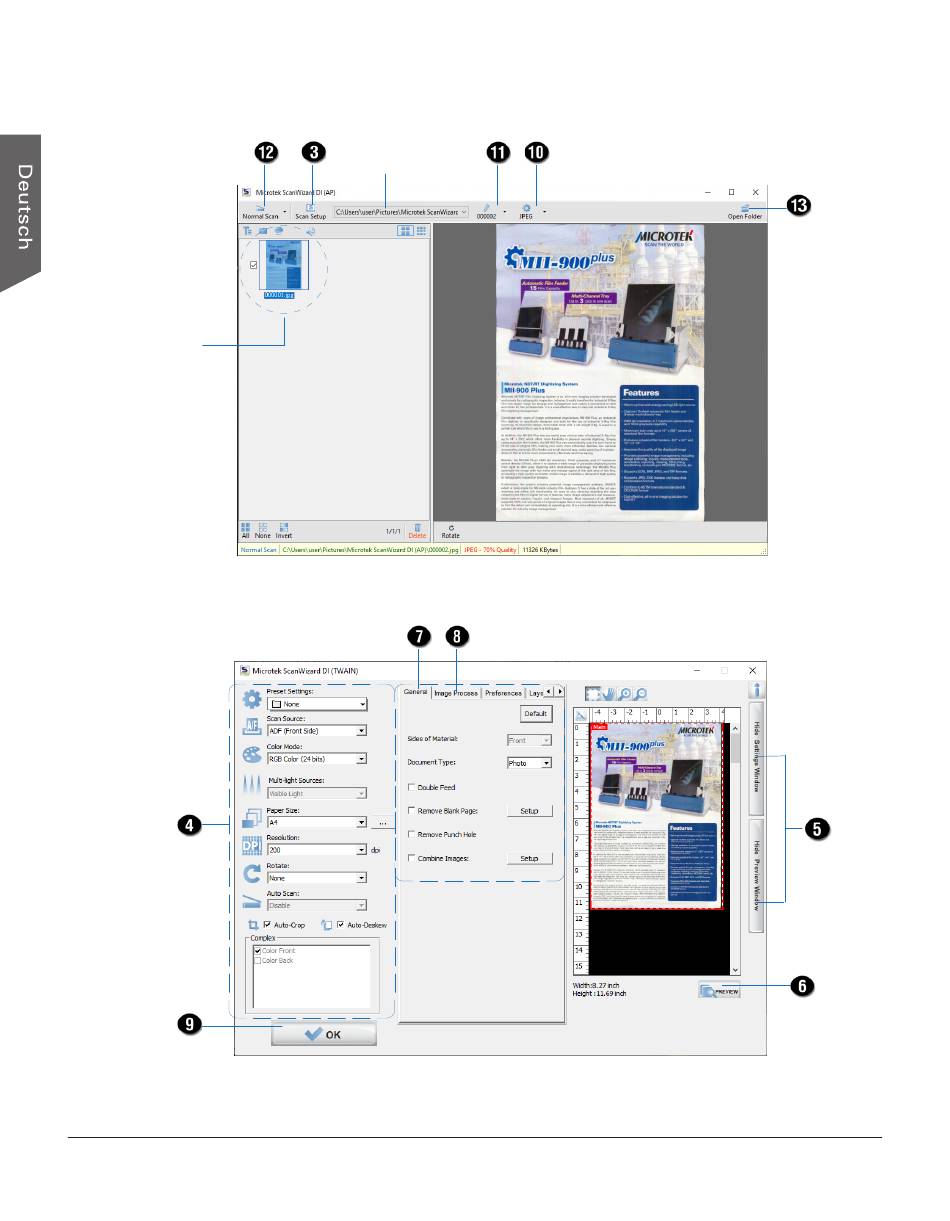The height and width of the screenshot is (1221, 950).
Task: Click the preview pane vertical scrollbar
Action: [x=736, y=849]
